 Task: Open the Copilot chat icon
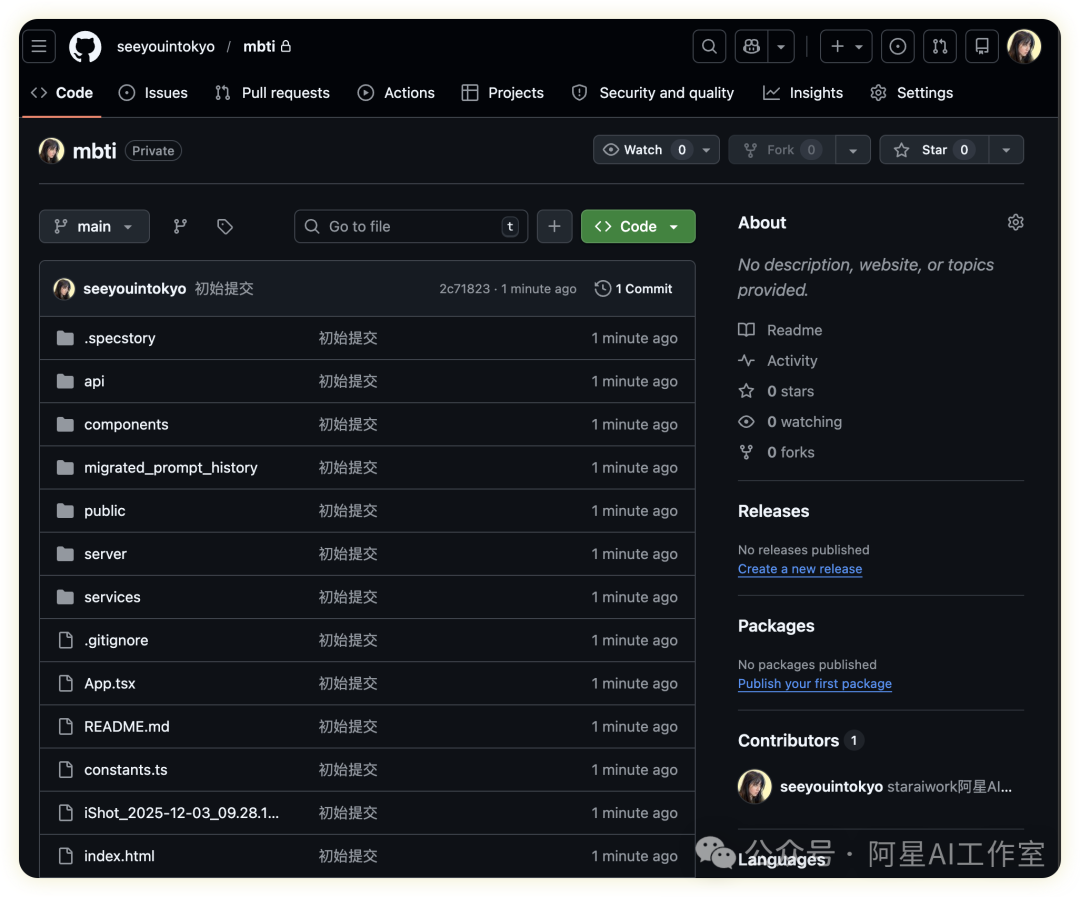coord(751,46)
